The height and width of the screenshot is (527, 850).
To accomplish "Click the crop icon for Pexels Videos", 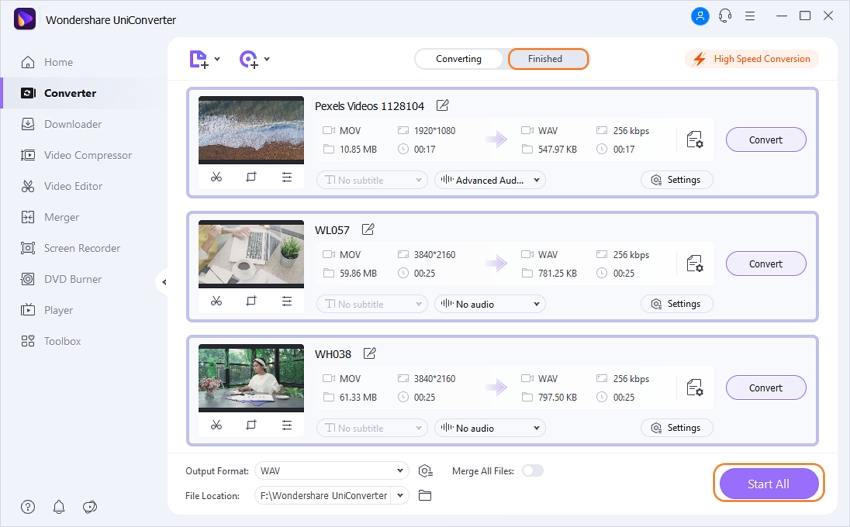I will pyautogui.click(x=251, y=177).
